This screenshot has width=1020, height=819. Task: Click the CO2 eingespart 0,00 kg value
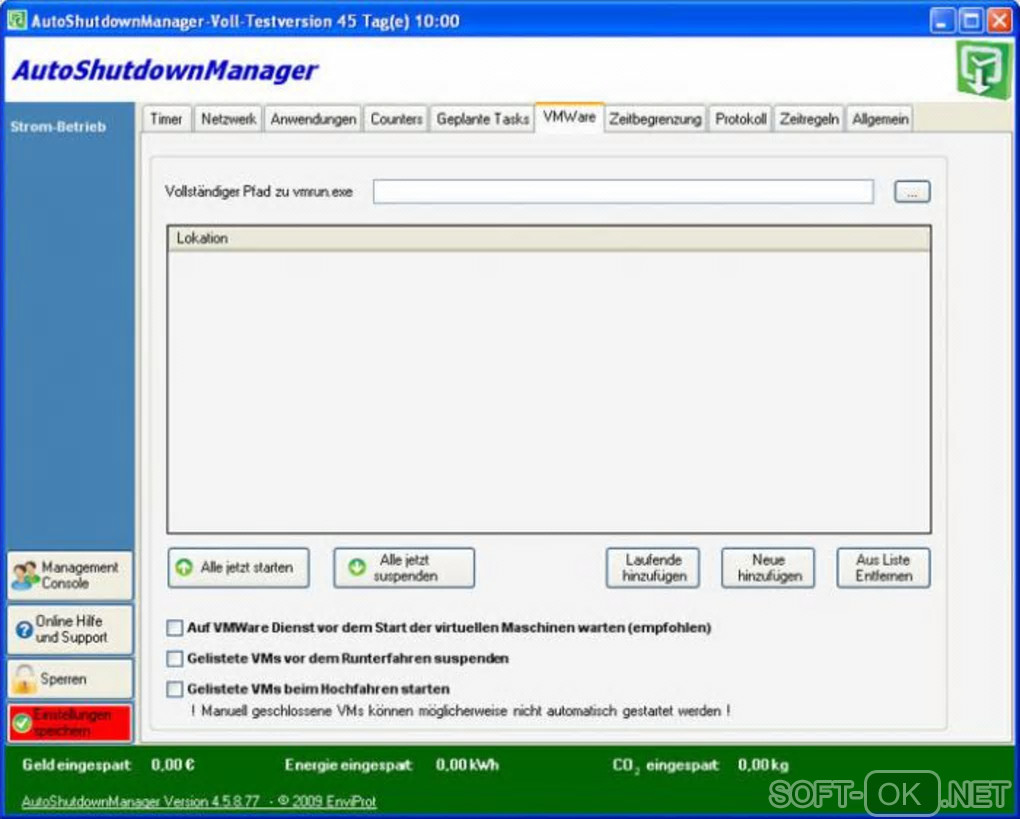tap(762, 765)
